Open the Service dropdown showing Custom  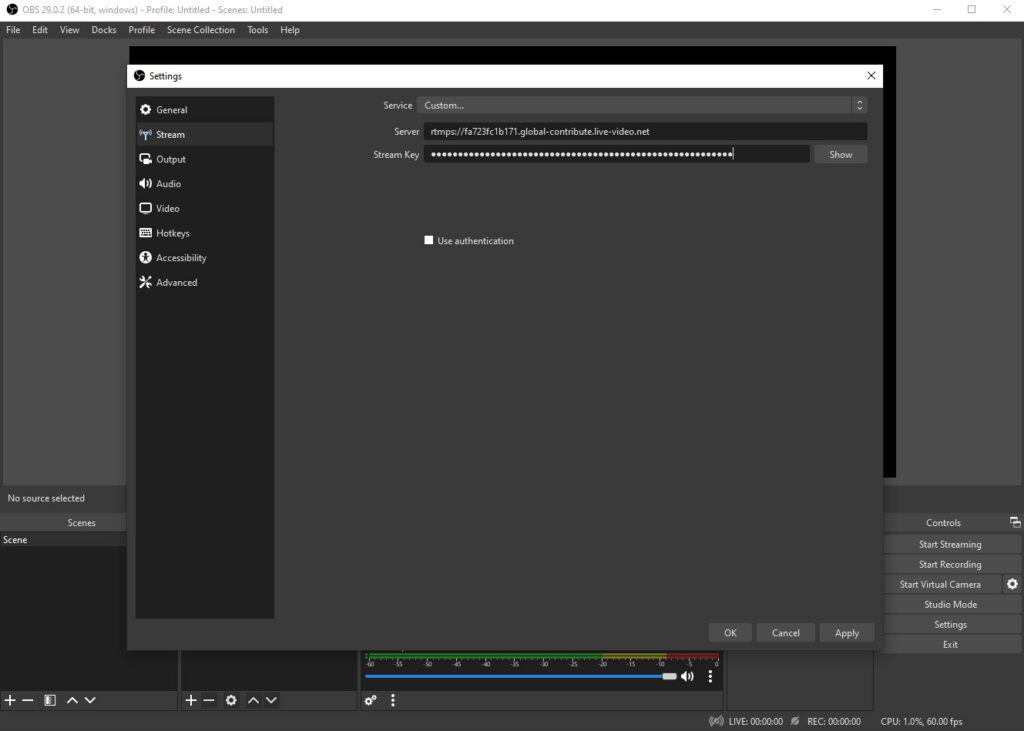tap(643, 105)
